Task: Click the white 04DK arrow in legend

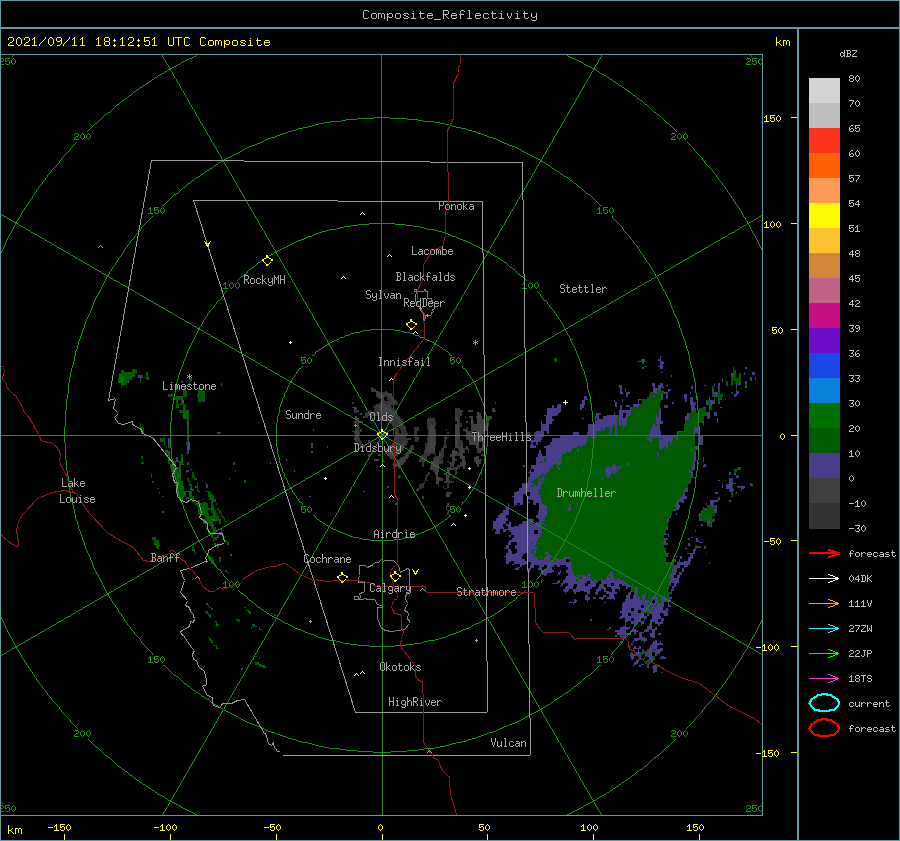Action: pos(825,579)
